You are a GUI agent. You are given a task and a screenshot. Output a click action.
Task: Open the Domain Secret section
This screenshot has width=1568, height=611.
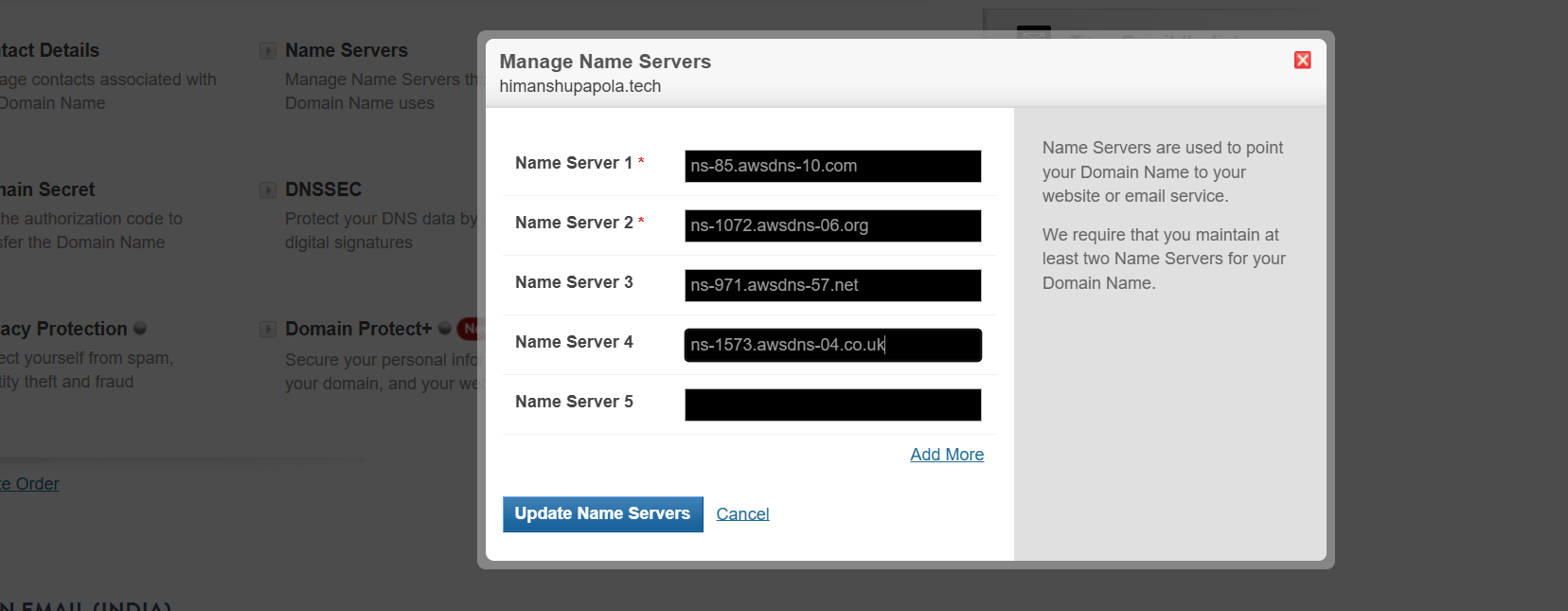pyautogui.click(x=47, y=190)
